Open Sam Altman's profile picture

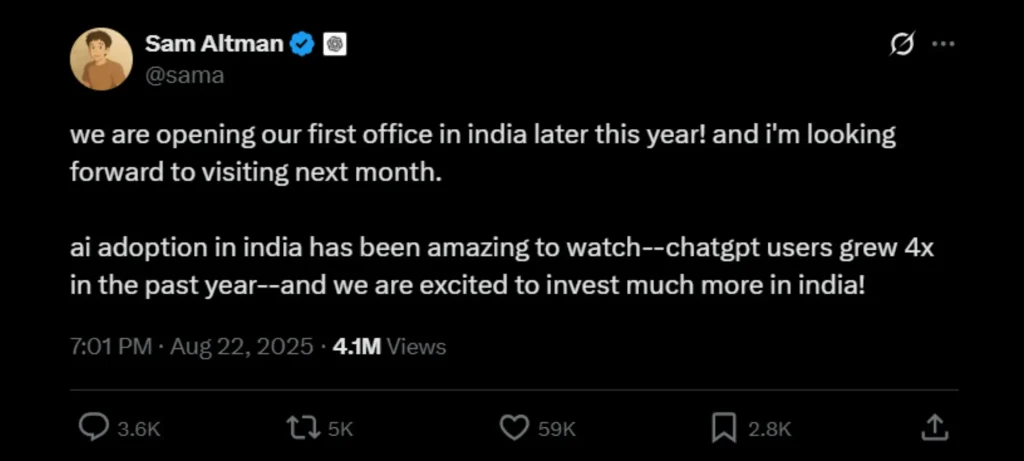(101, 59)
